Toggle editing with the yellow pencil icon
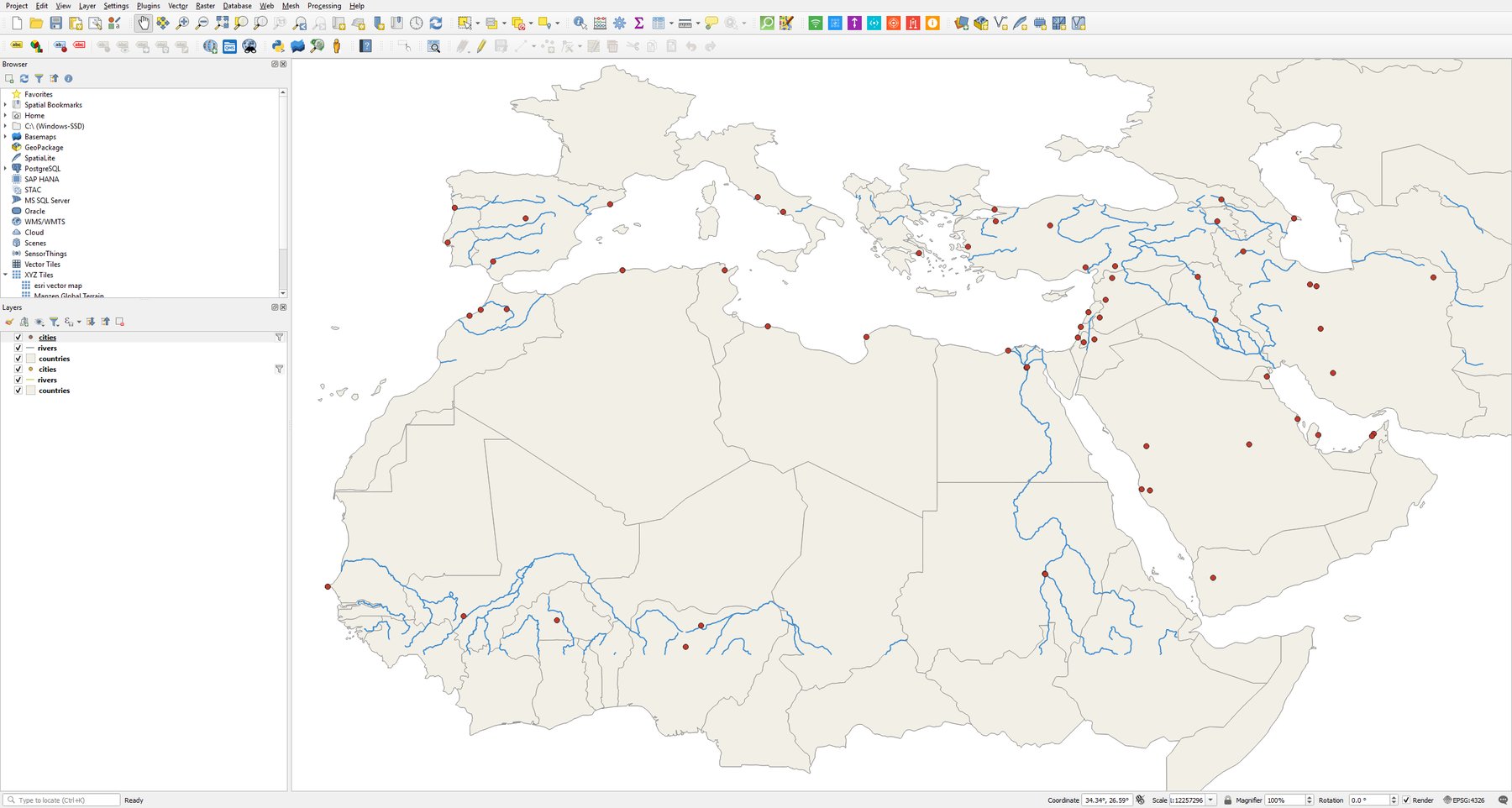 click(x=480, y=46)
